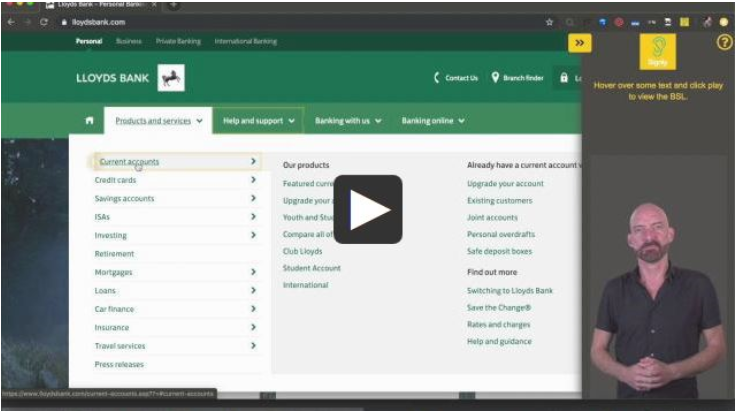Open the Banking online menu

[x=433, y=121]
